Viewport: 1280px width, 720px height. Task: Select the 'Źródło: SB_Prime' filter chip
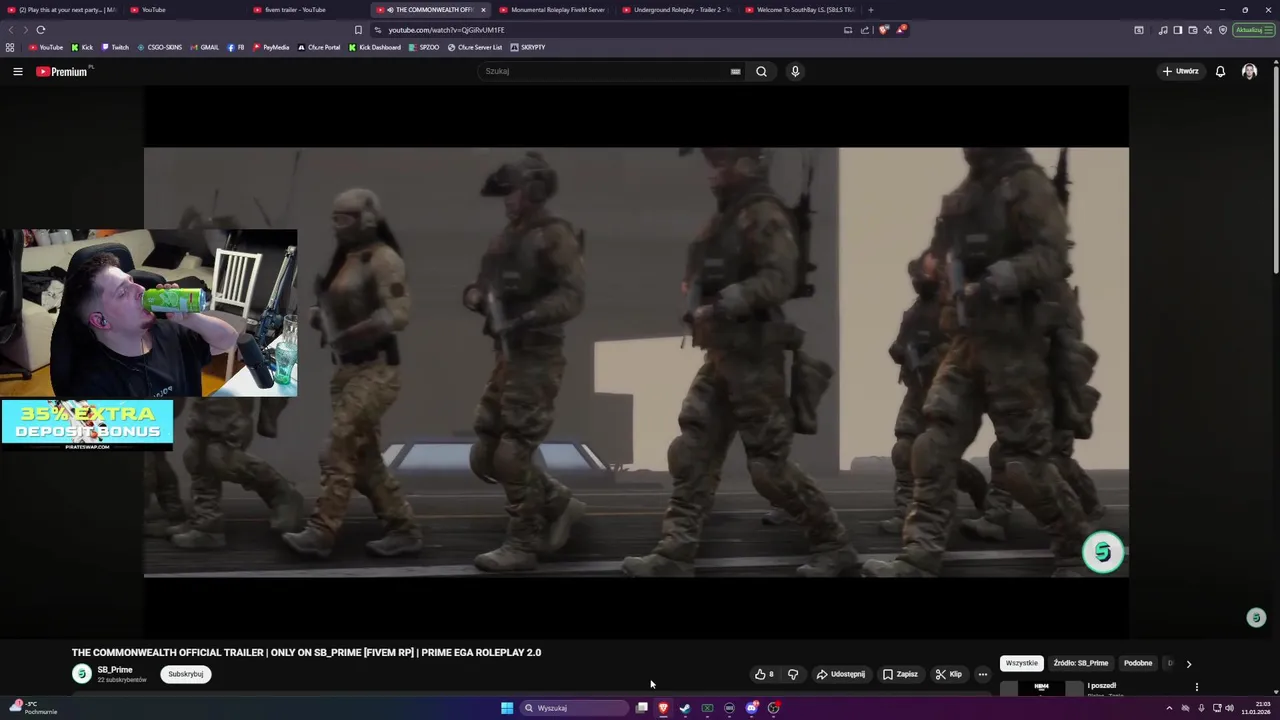pos(1081,663)
